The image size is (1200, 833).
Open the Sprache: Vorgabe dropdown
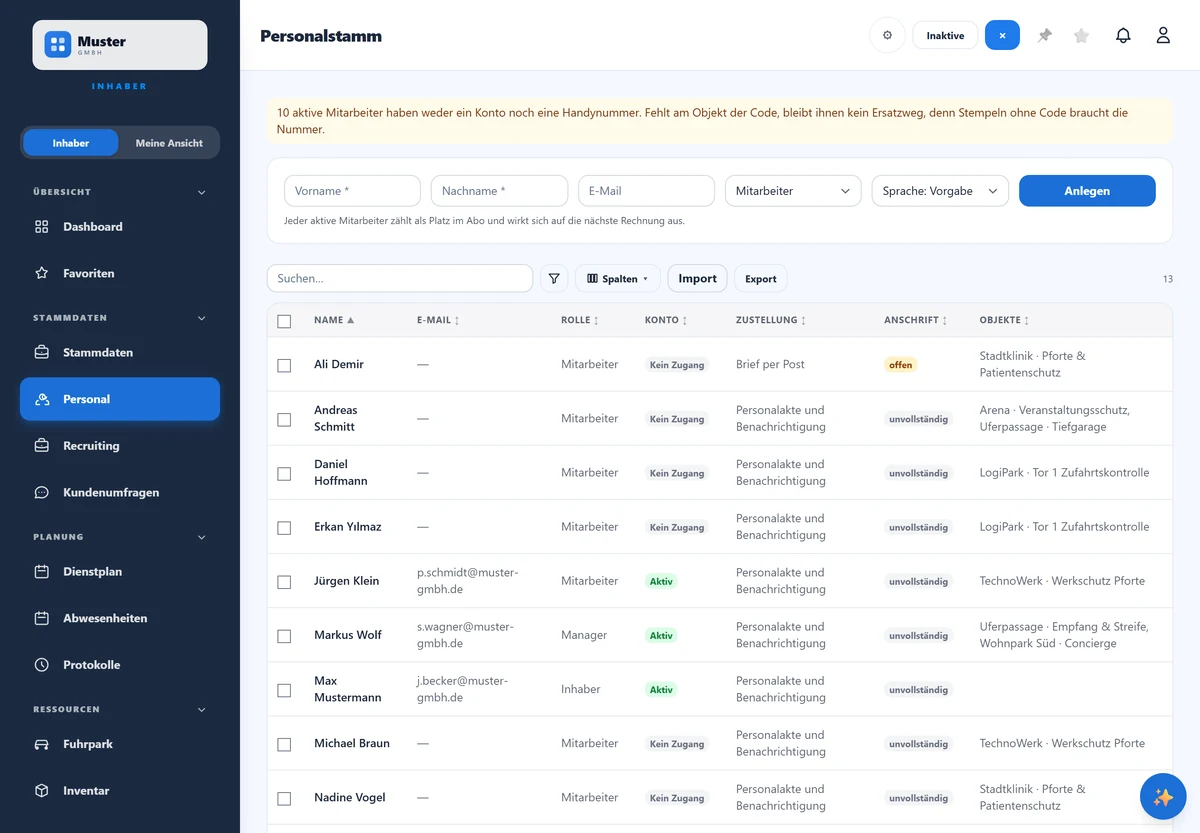pyautogui.click(x=940, y=191)
